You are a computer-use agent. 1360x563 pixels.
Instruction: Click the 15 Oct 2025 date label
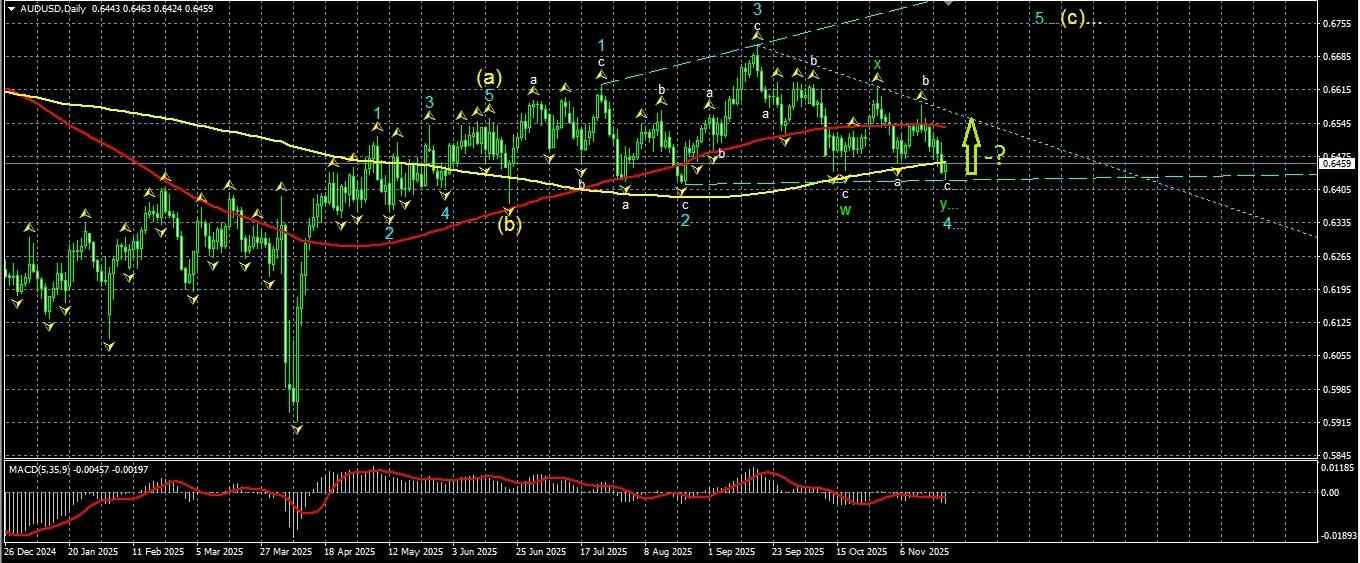tap(863, 551)
